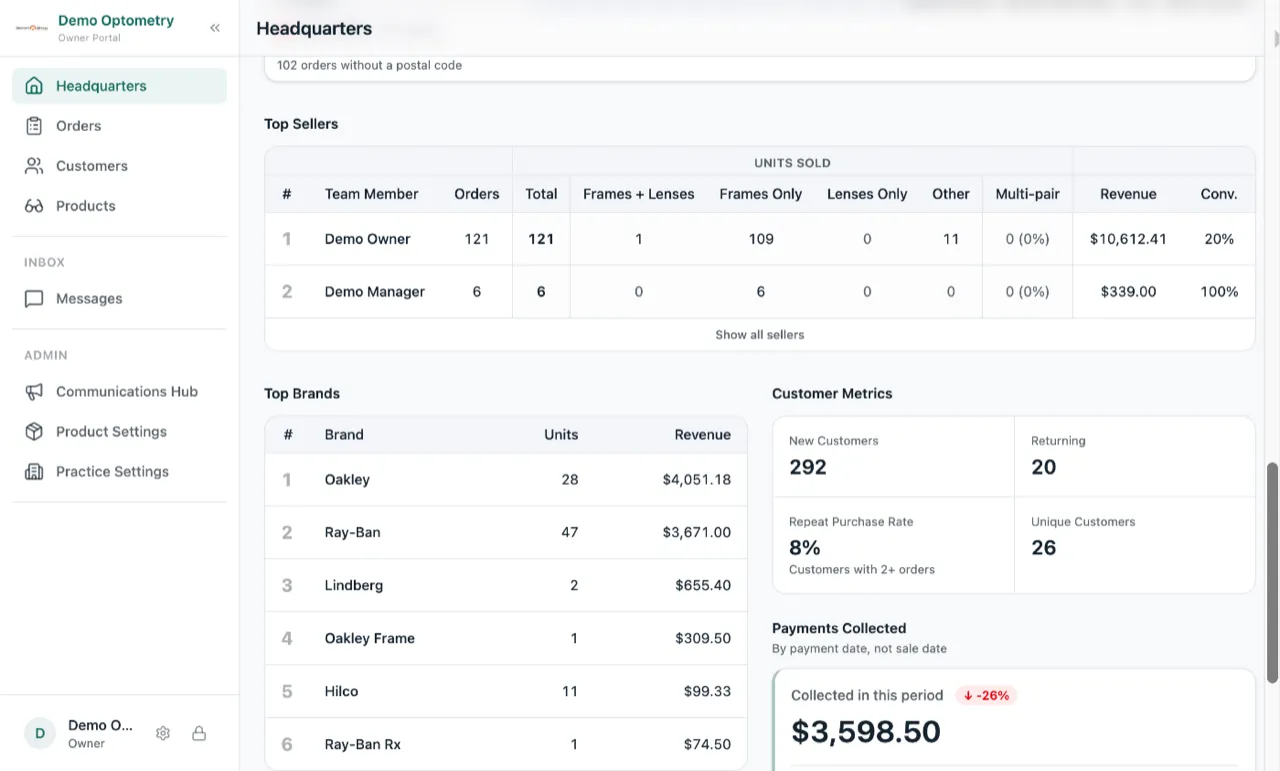This screenshot has height=771, width=1280.
Task: Navigate to Customers in the sidebar
Action: 119,166
